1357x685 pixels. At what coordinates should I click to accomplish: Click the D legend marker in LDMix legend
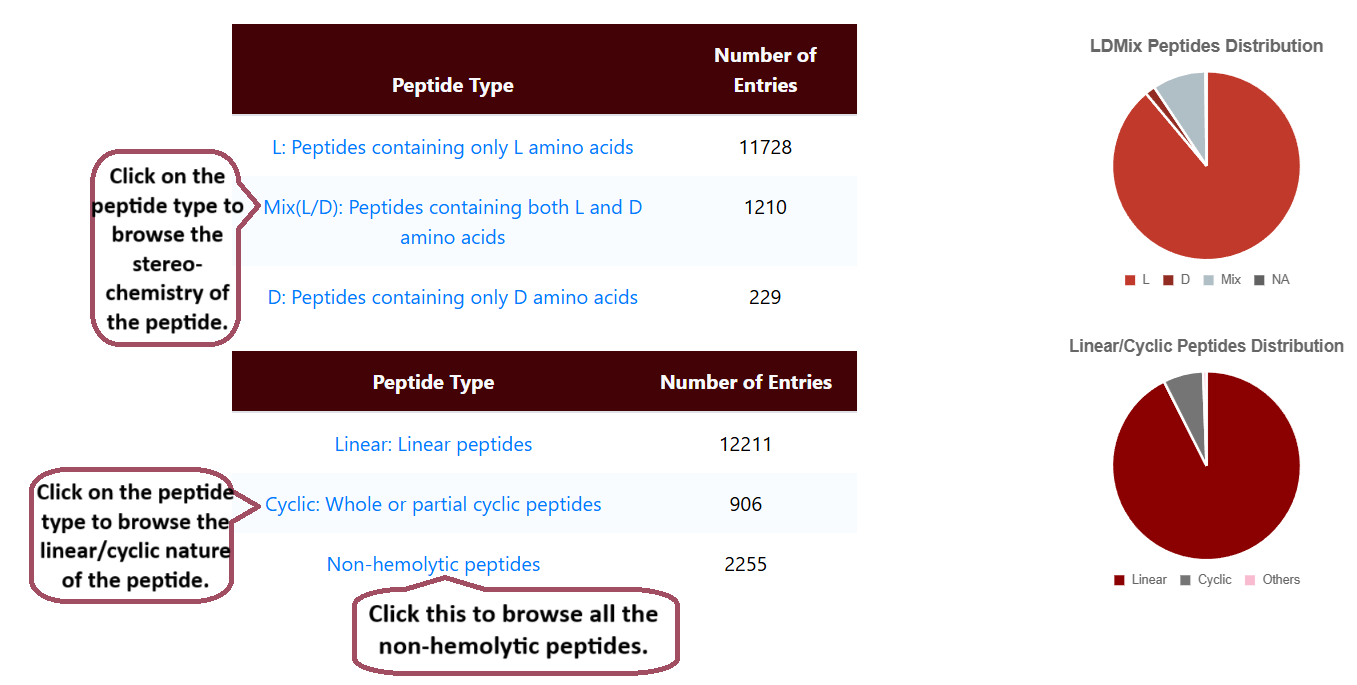1168,279
